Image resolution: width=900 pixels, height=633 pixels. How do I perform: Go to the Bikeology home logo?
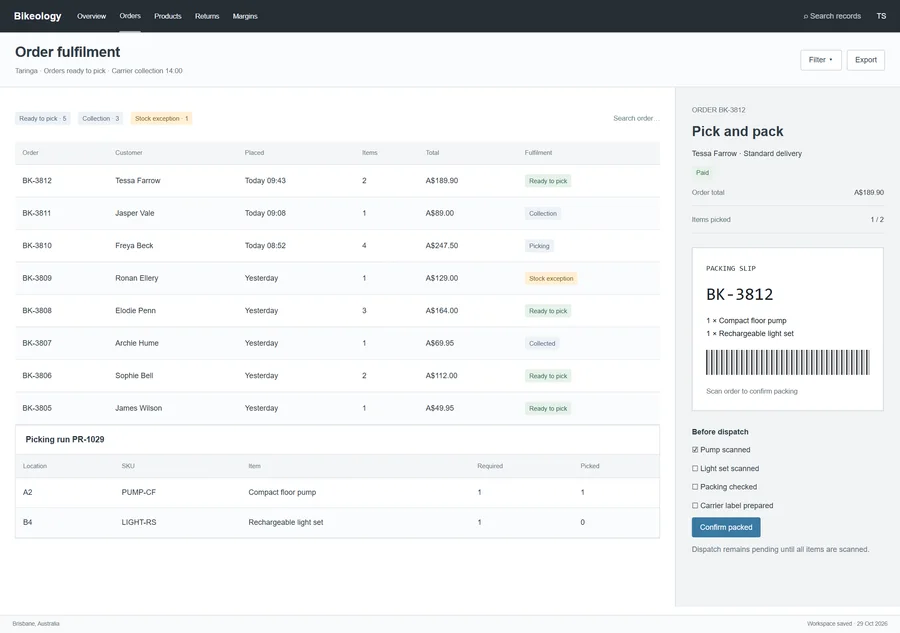[x=37, y=16]
